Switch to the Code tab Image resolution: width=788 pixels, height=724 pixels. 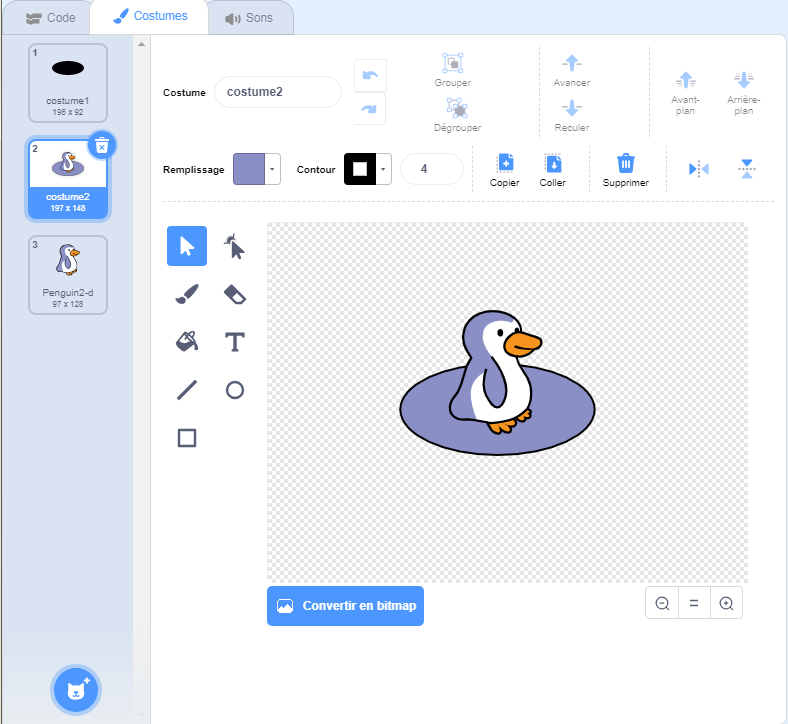coord(50,18)
